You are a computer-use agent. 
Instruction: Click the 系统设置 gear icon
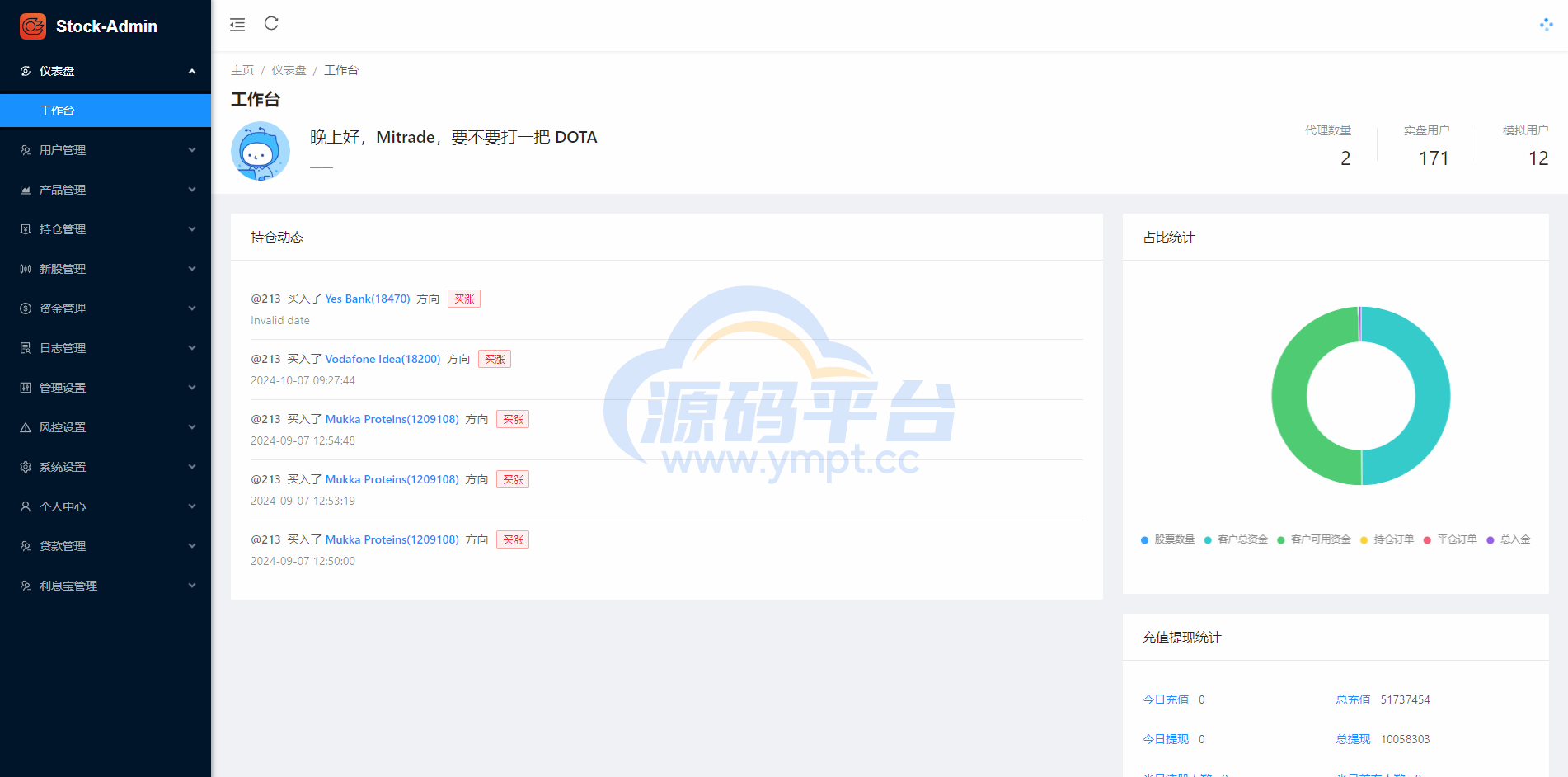tap(26, 467)
